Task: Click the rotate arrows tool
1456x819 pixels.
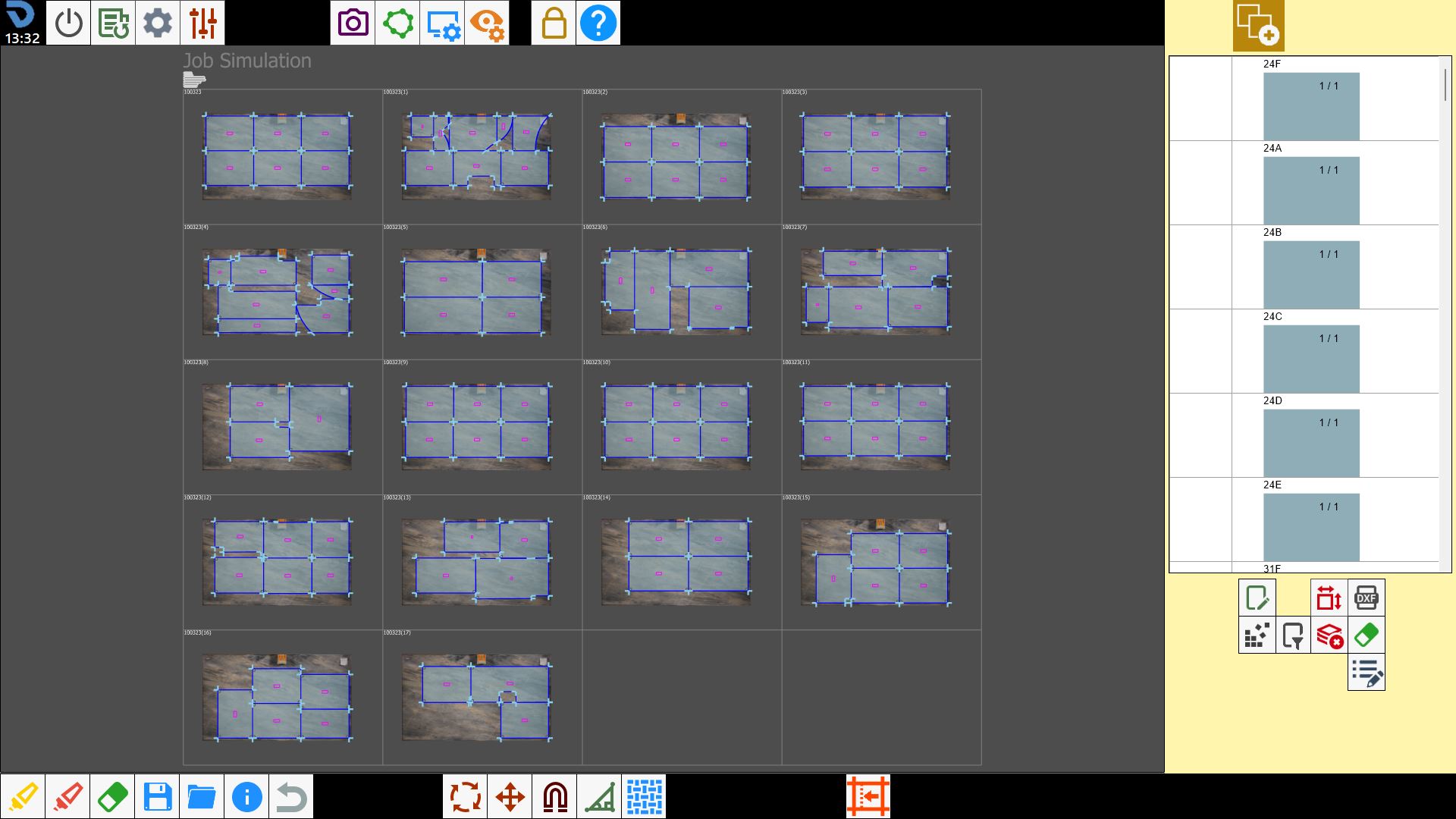Action: click(x=466, y=796)
